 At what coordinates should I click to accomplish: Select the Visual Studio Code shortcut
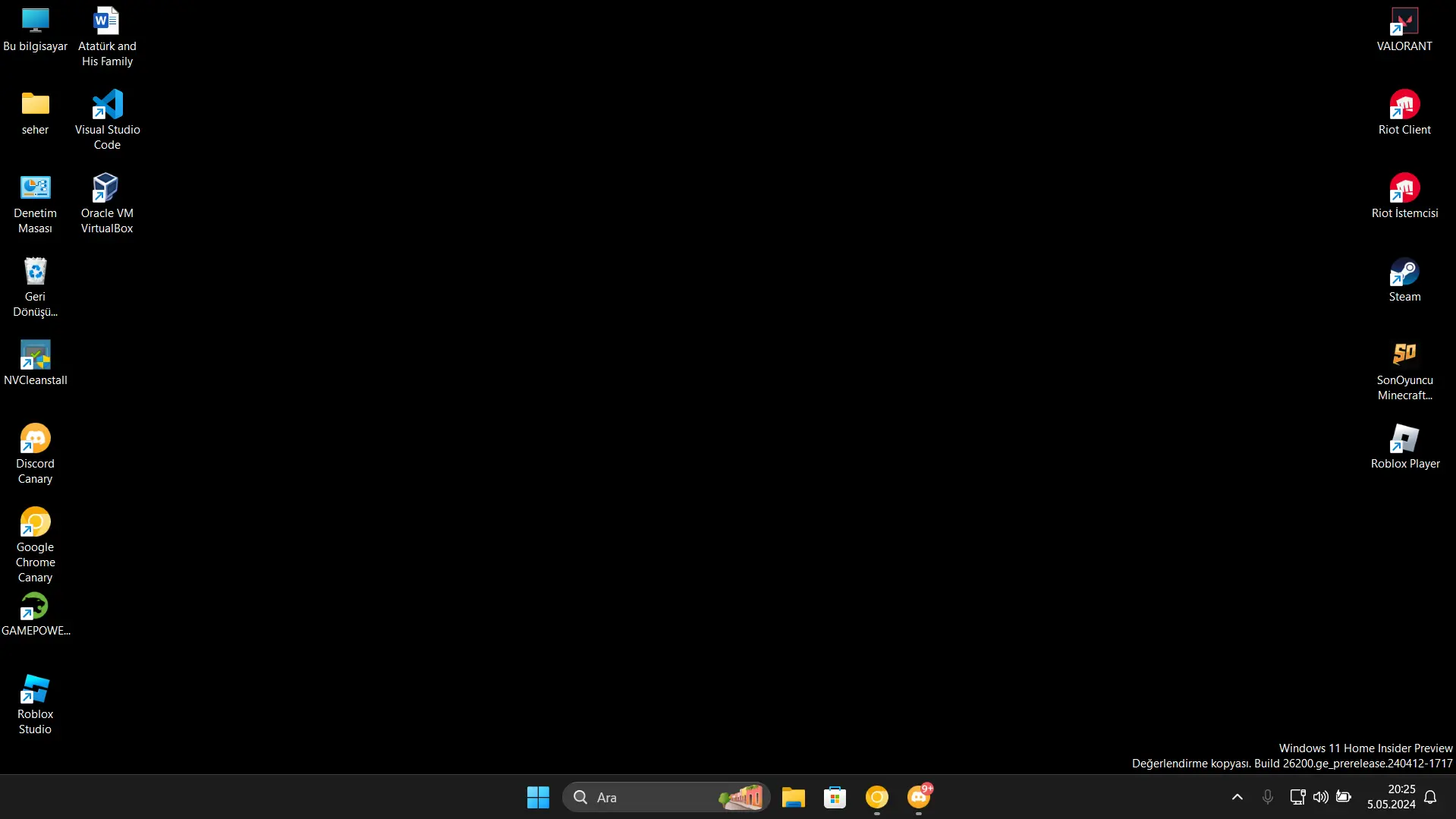click(x=107, y=121)
